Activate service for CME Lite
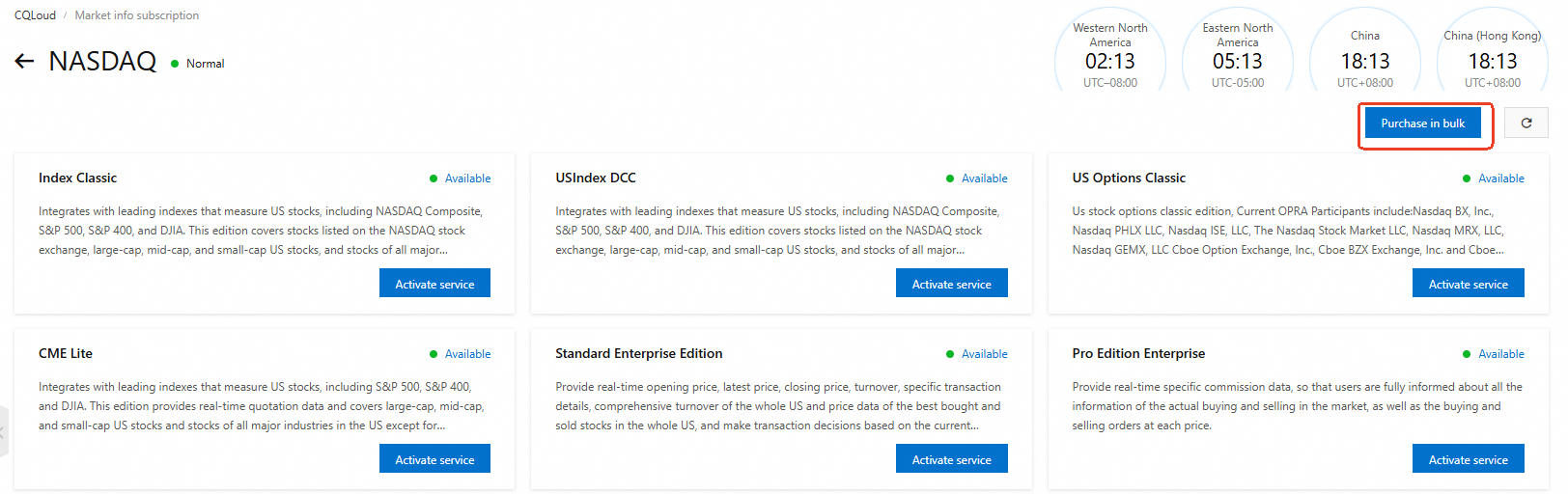The image size is (1568, 494). click(x=434, y=459)
